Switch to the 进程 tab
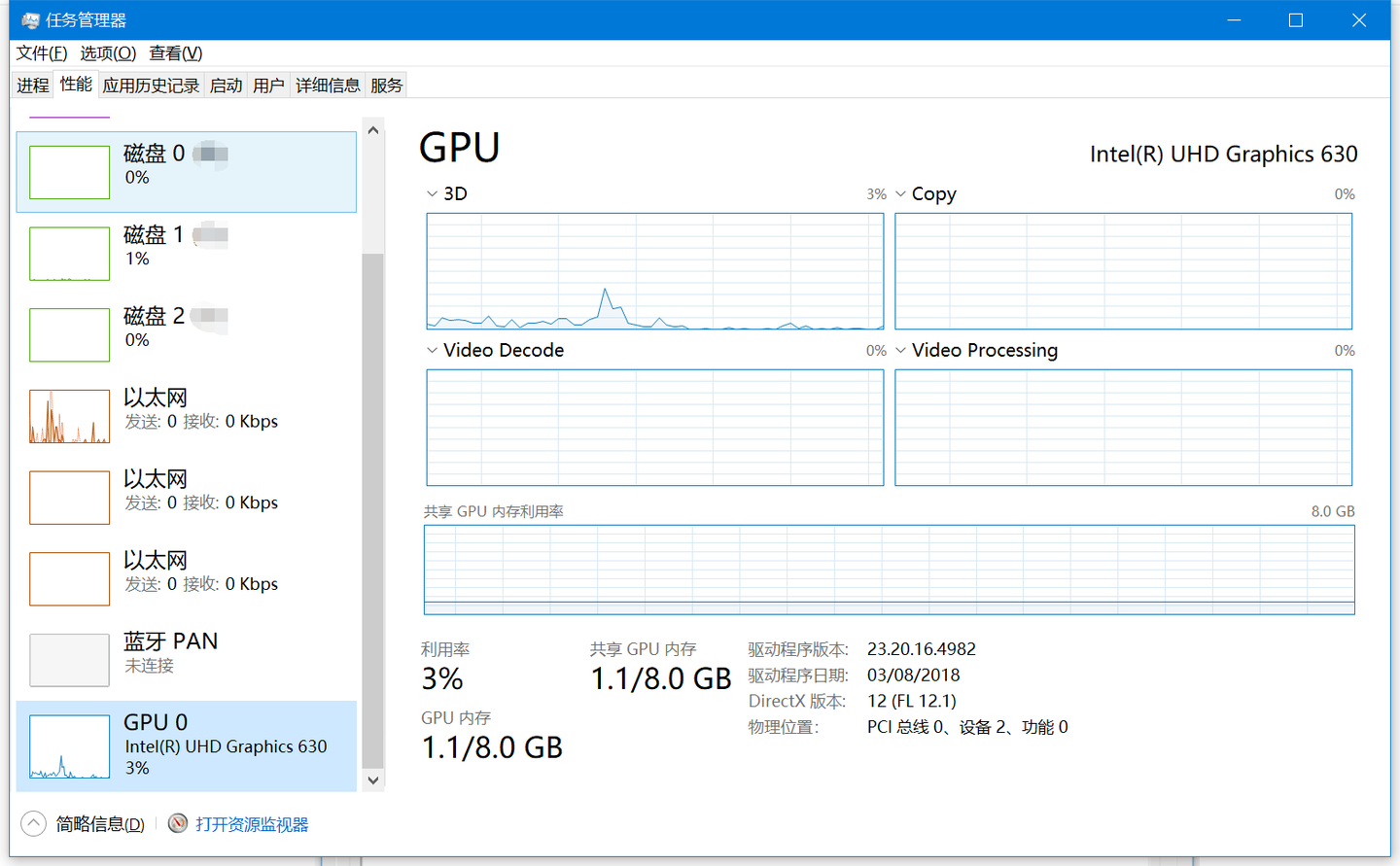Screen dimensions: 1400x866 33,86
